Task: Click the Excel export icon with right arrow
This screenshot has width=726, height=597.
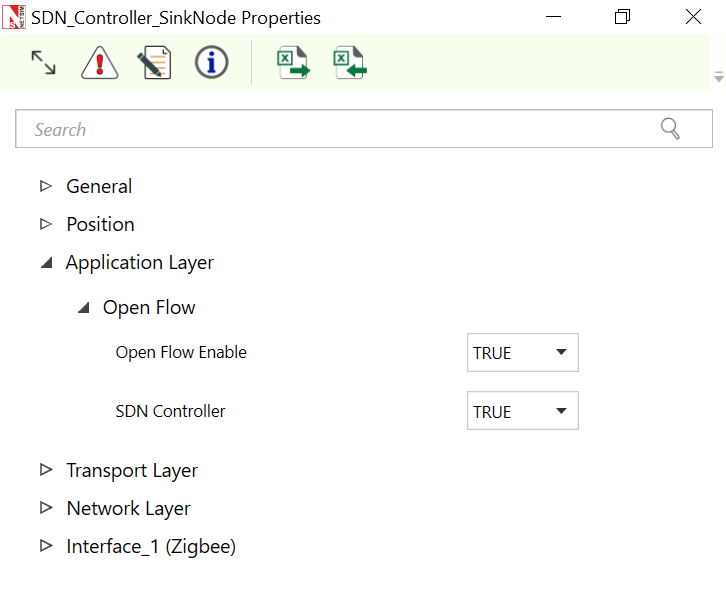Action: click(x=293, y=63)
